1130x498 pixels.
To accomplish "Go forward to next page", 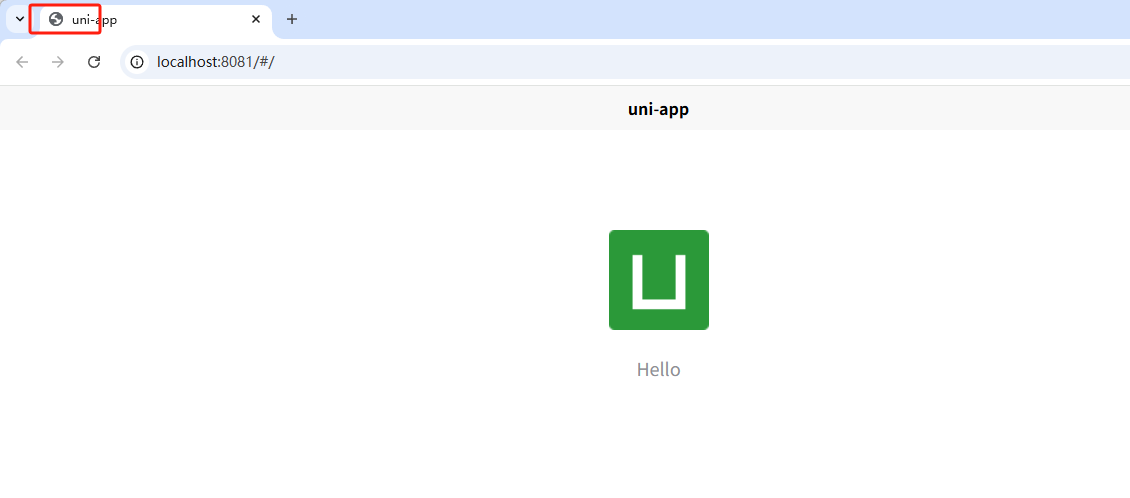I will tap(58, 62).
